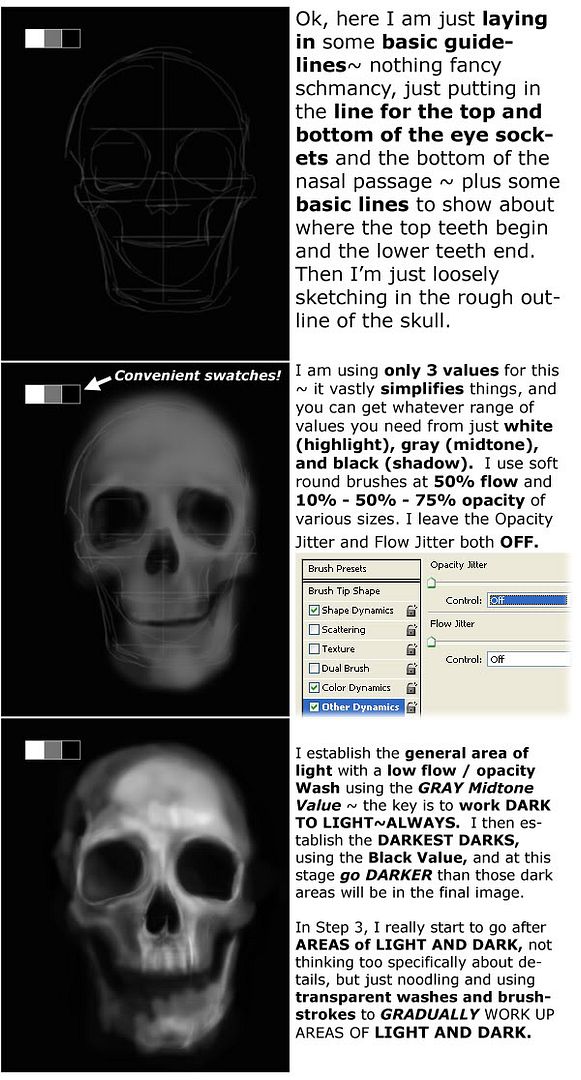Image resolution: width=581 pixels, height=1080 pixels.
Task: Click the white arrow pointing to swatches
Action: point(97,382)
